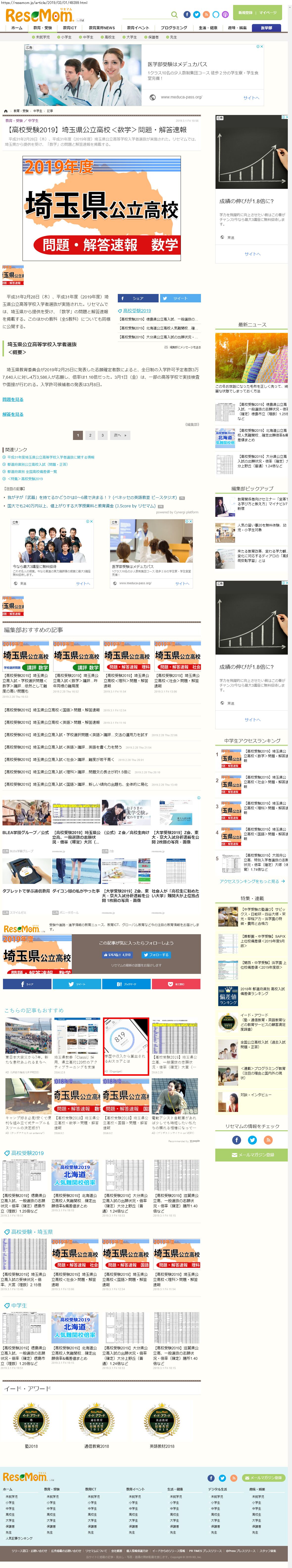The width and height of the screenshot is (292, 1568).
Task: Open the プログラミング navigation tab
Action: [174, 28]
